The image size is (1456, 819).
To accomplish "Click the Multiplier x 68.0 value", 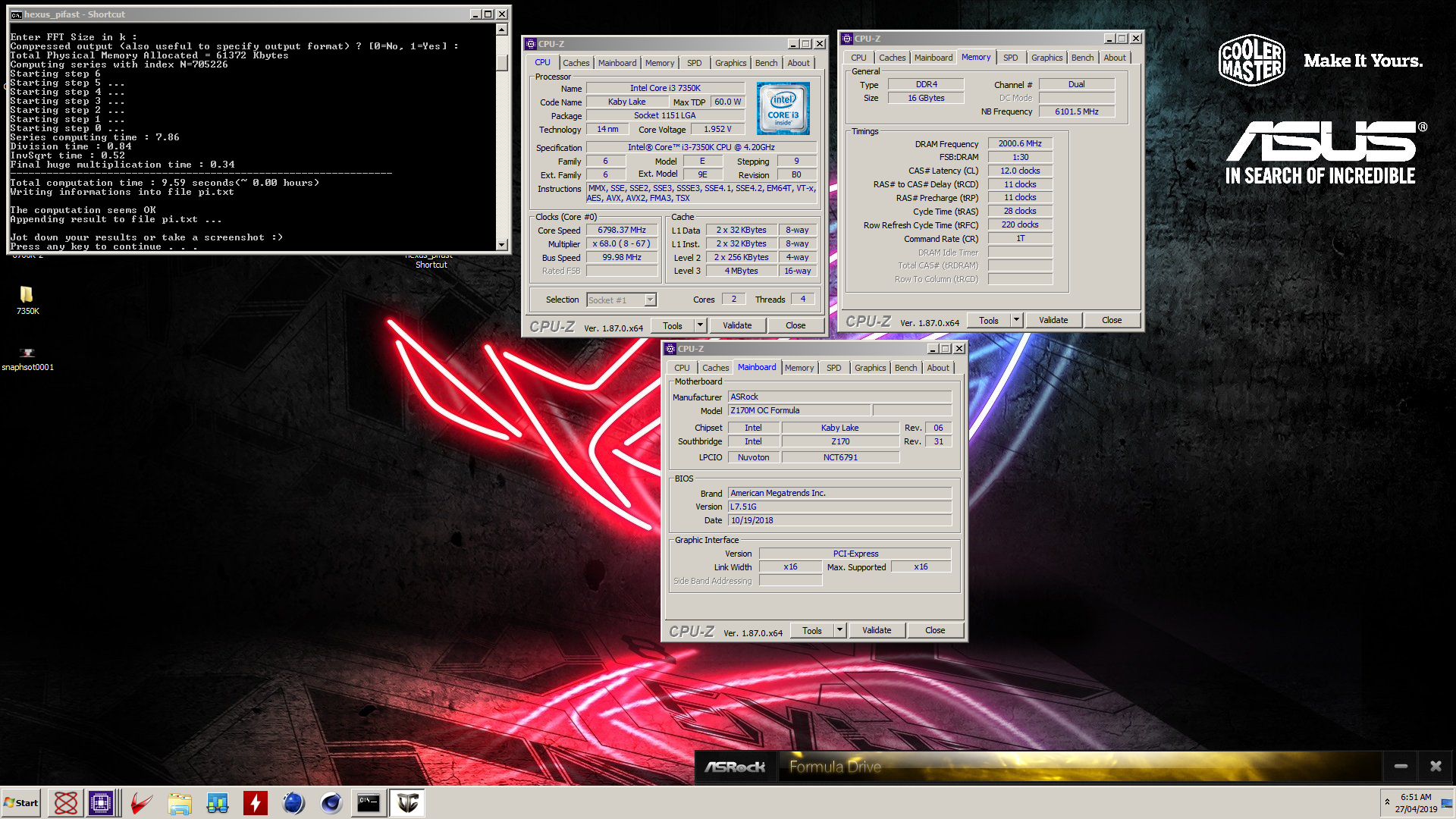I will tap(622, 243).
